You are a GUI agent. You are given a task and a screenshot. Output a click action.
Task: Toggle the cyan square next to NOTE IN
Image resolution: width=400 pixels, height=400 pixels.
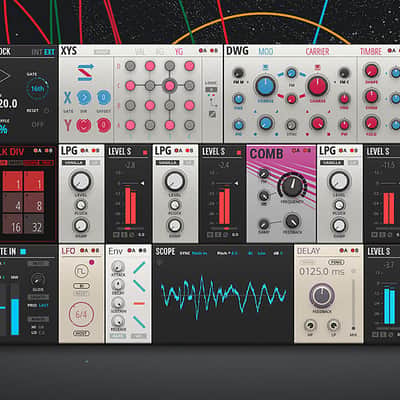(x=23, y=252)
